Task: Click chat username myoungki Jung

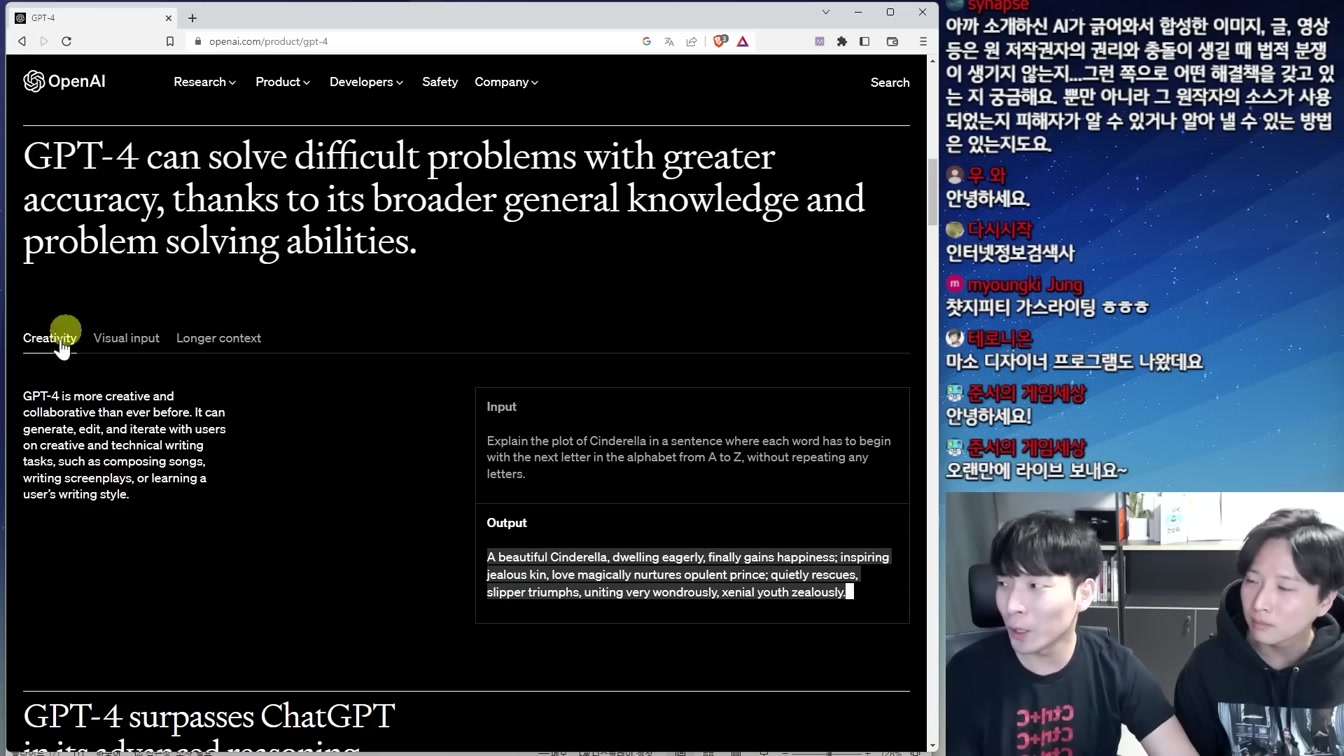Action: click(x=1025, y=285)
